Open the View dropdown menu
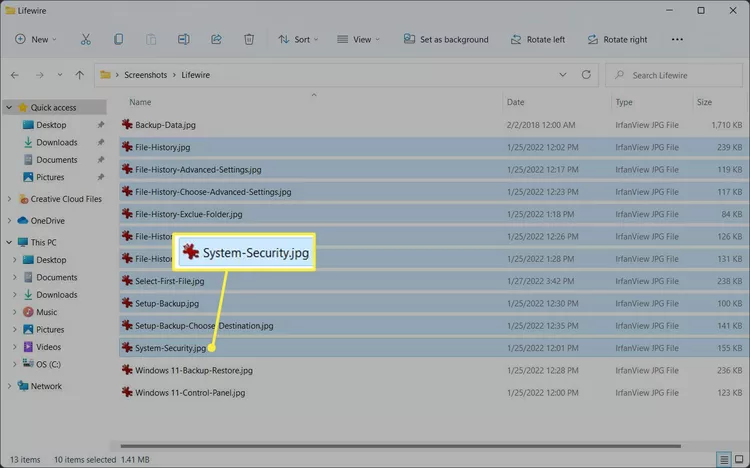750x468 pixels. [x=355, y=40]
